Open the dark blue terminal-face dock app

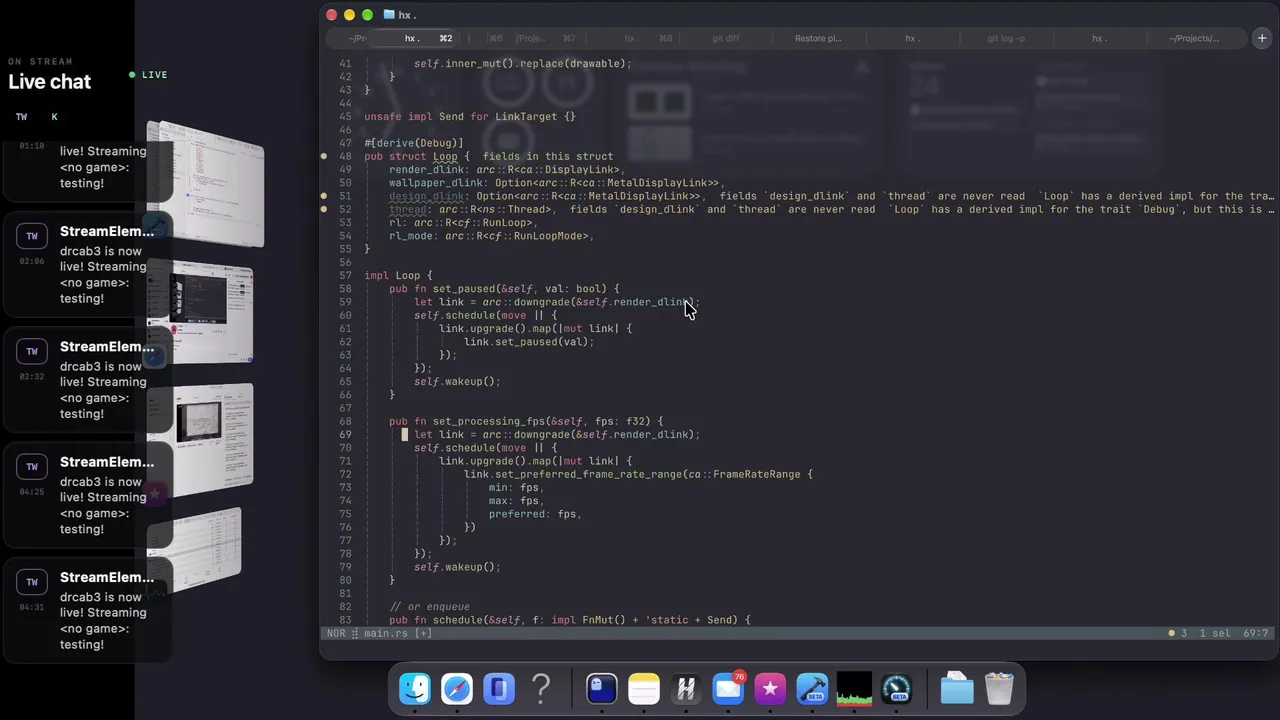601,688
